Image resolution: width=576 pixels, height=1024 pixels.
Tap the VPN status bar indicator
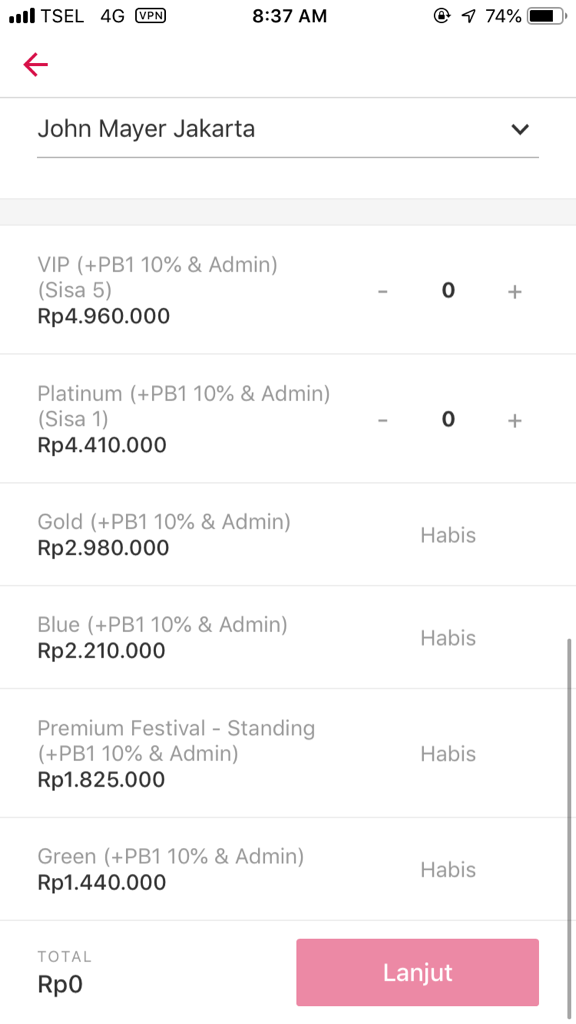click(150, 16)
